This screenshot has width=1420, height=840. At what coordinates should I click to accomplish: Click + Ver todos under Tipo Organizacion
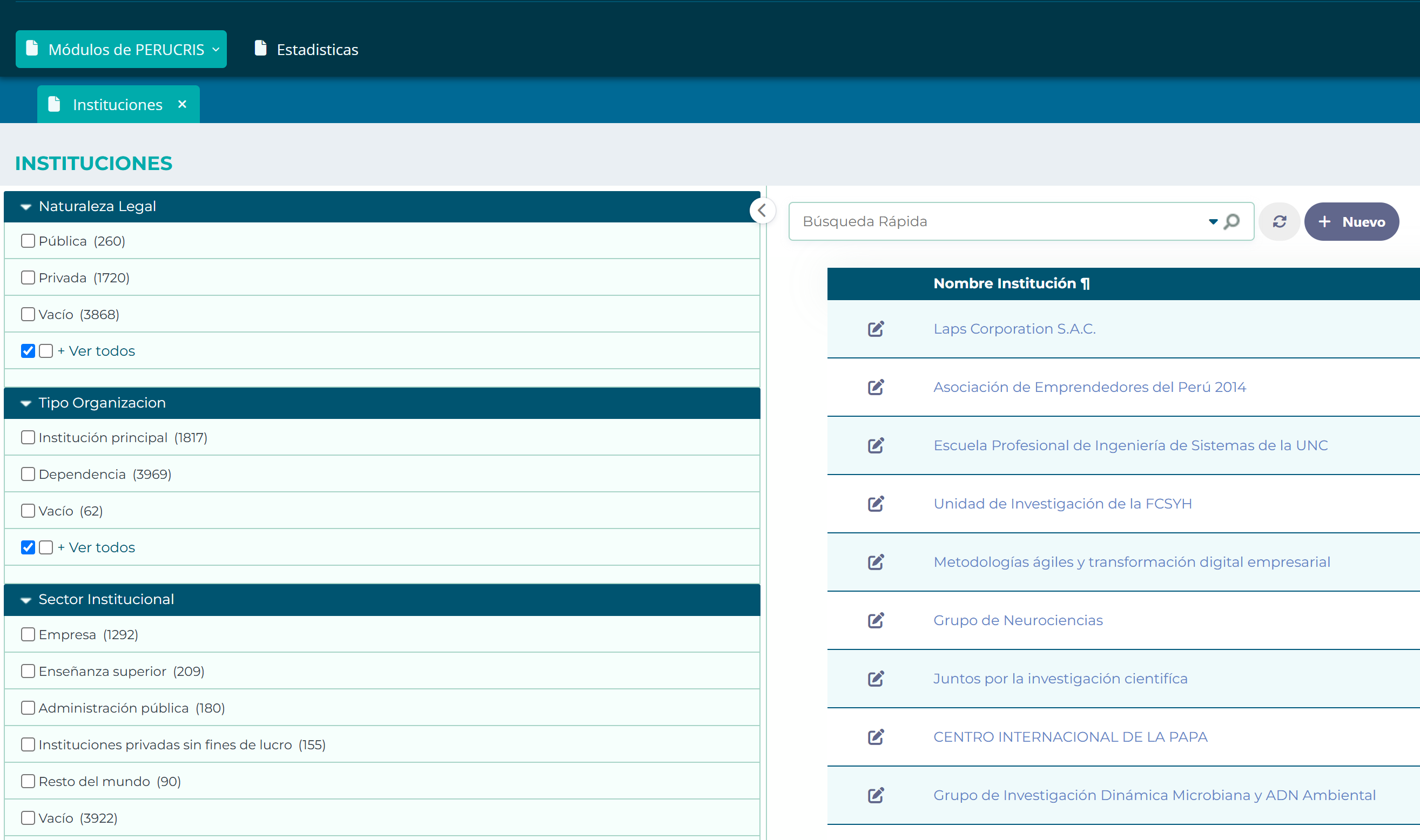[96, 547]
